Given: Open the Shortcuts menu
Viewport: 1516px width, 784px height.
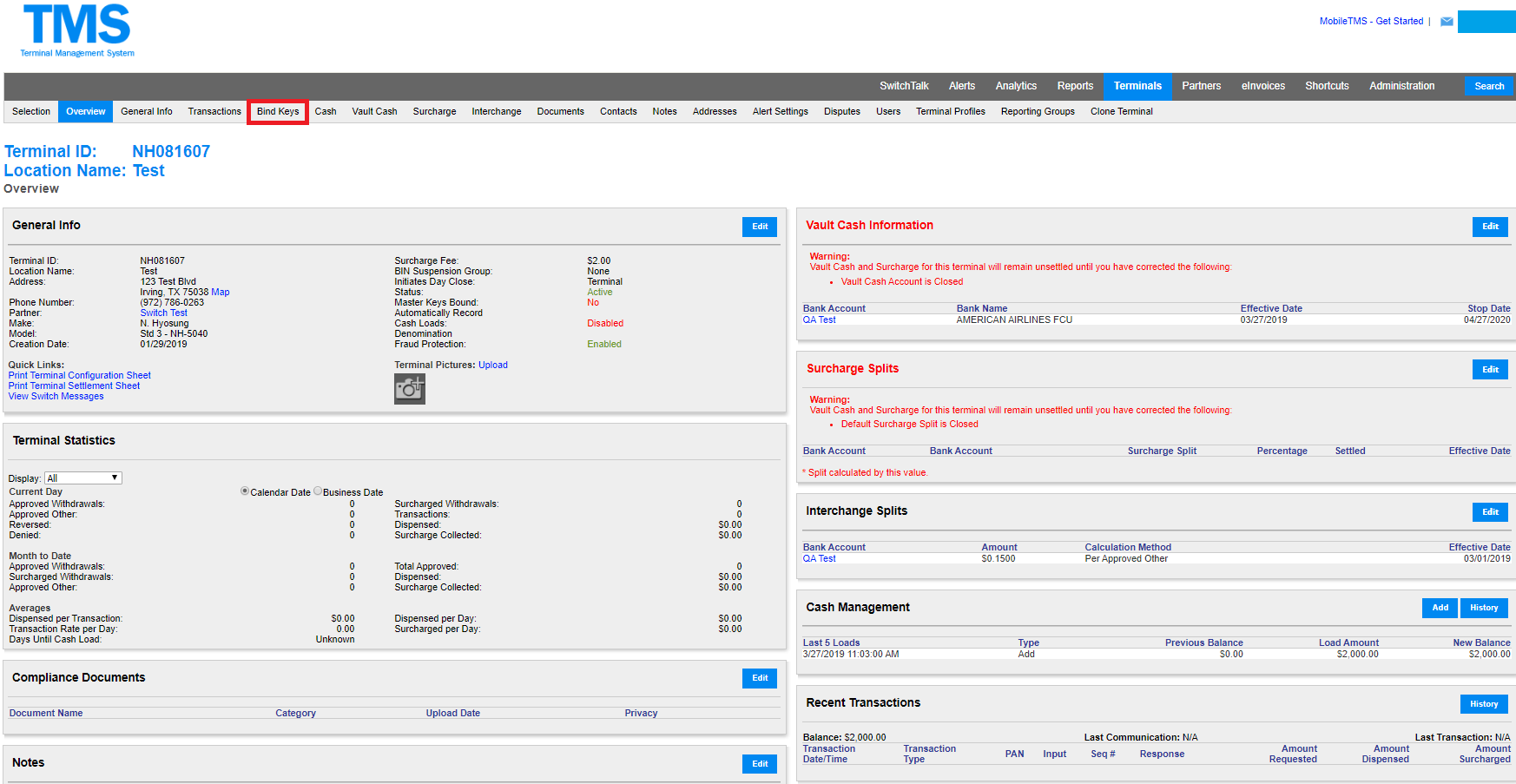Looking at the screenshot, I should click(1327, 86).
